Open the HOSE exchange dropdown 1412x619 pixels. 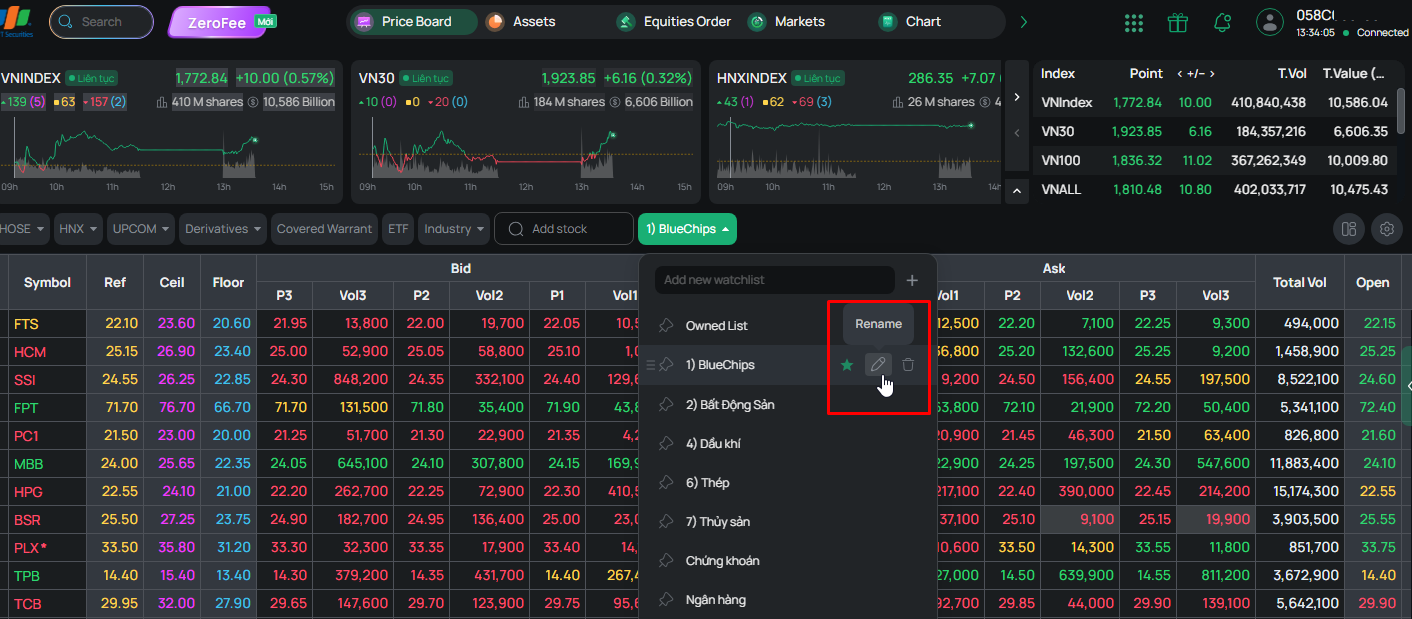point(24,229)
